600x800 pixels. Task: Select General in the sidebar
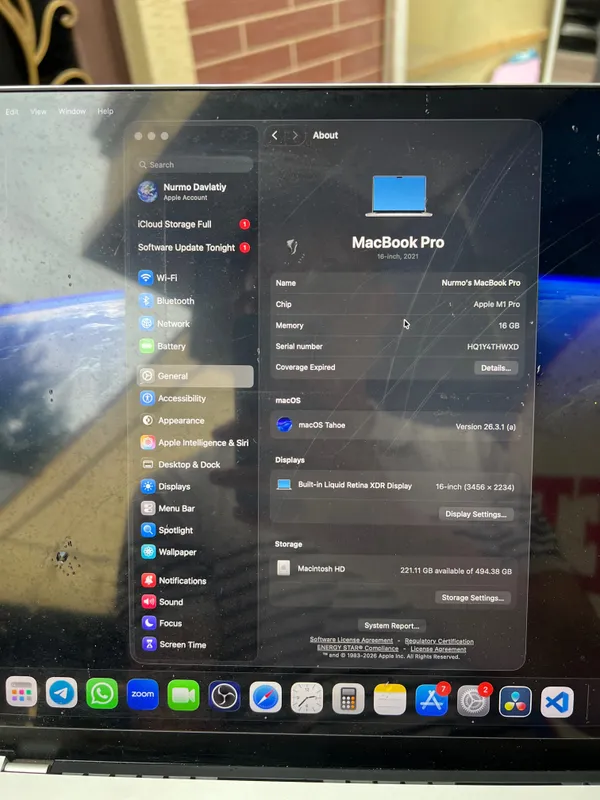[x=195, y=376]
